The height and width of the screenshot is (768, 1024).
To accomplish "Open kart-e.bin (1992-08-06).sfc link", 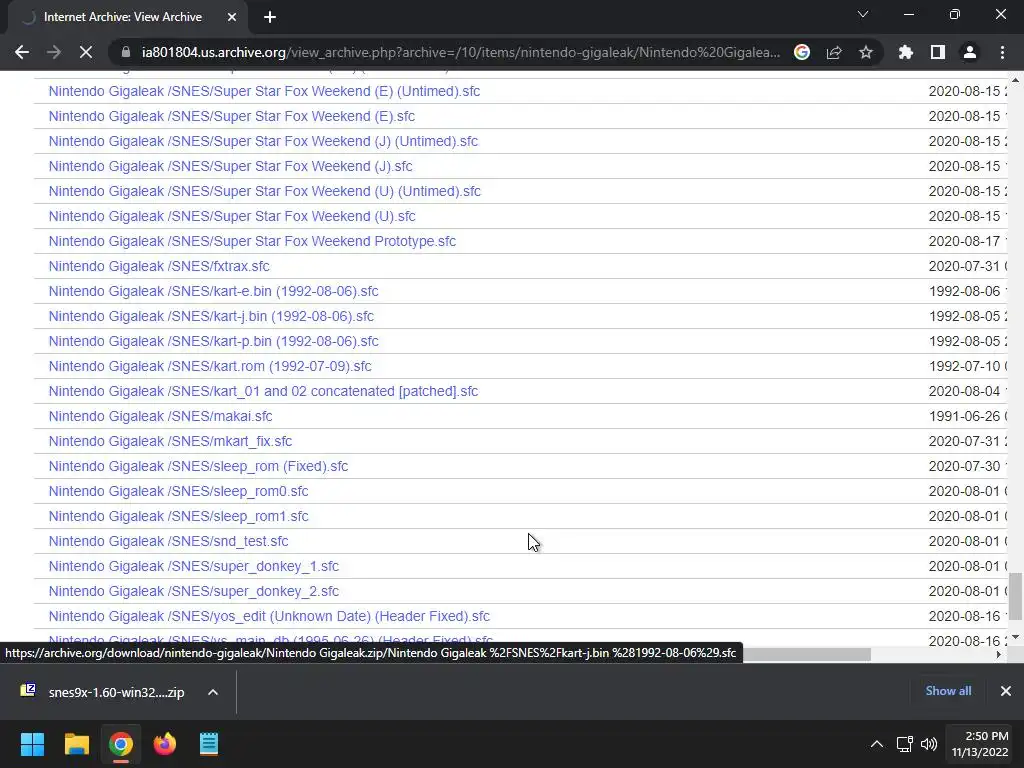I will tap(214, 291).
